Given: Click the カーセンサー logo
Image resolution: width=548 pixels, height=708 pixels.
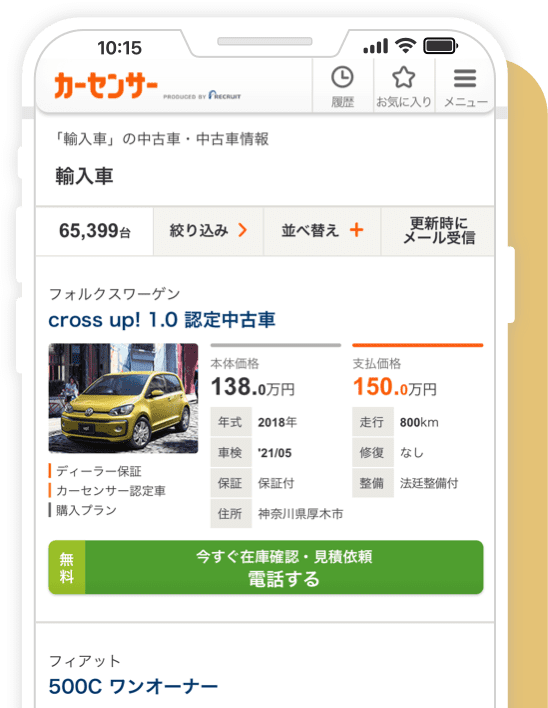Looking at the screenshot, I should pyautogui.click(x=106, y=85).
